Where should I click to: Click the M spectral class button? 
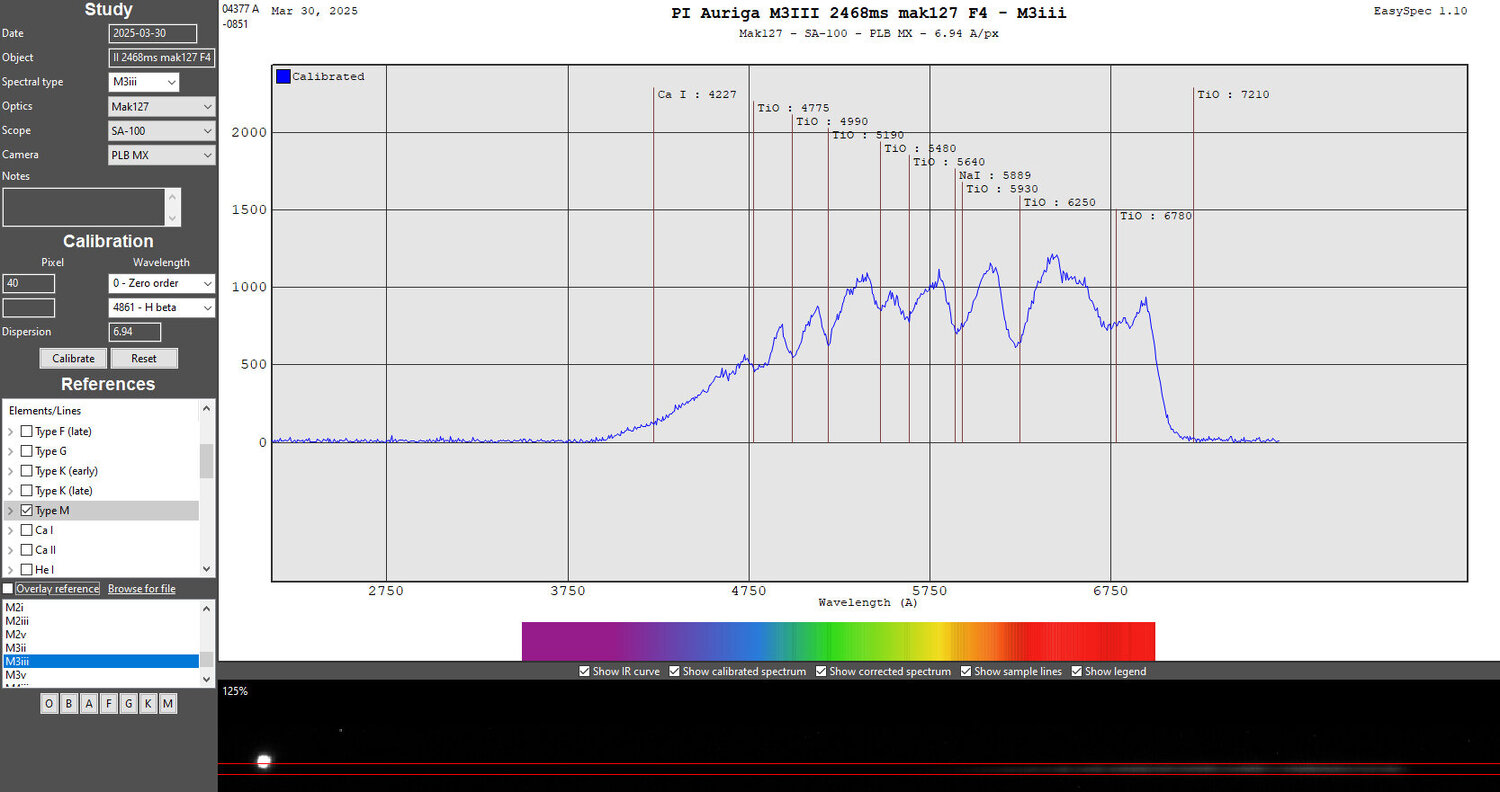tap(168, 704)
